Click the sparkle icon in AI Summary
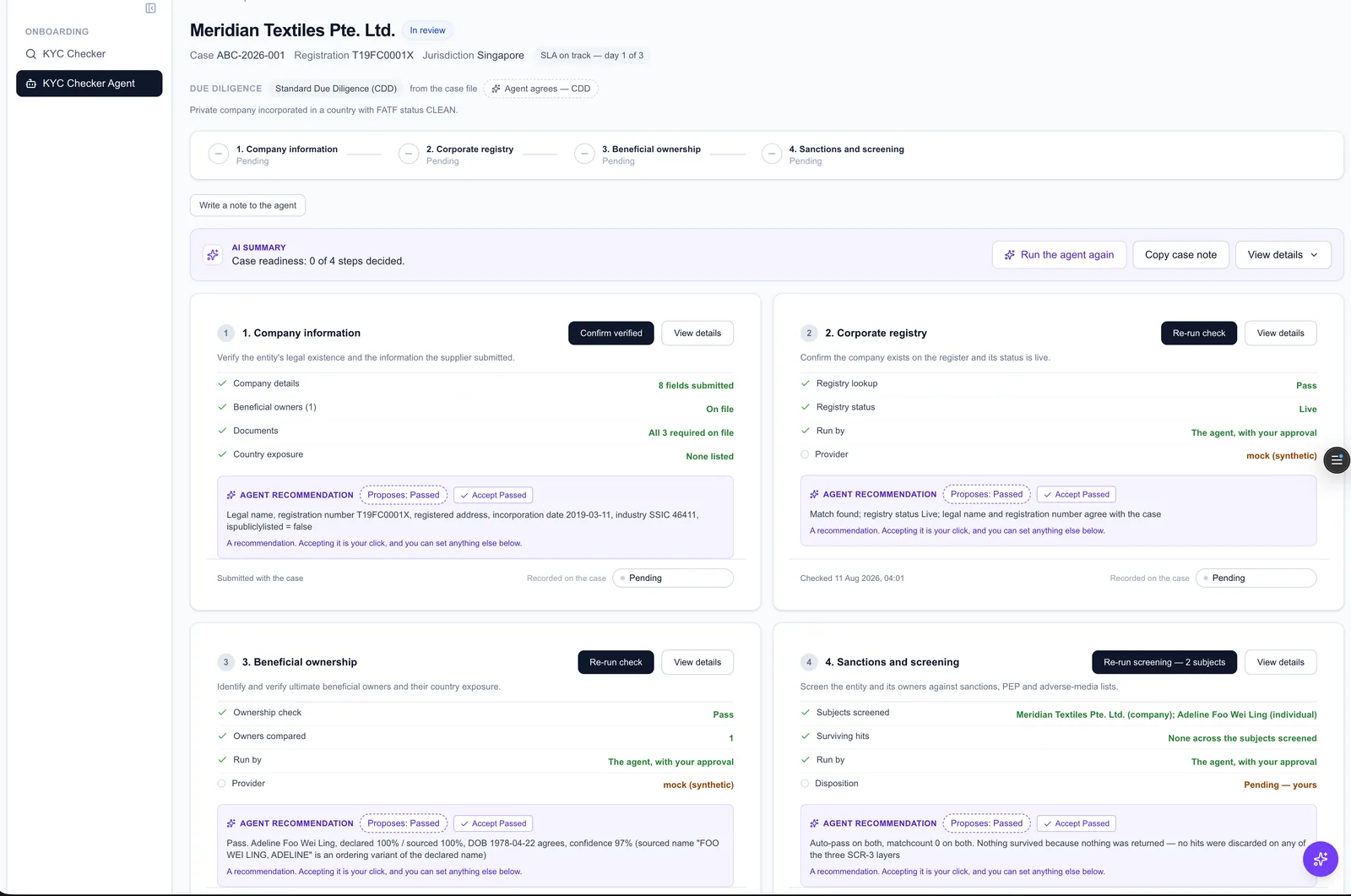 [x=213, y=255]
